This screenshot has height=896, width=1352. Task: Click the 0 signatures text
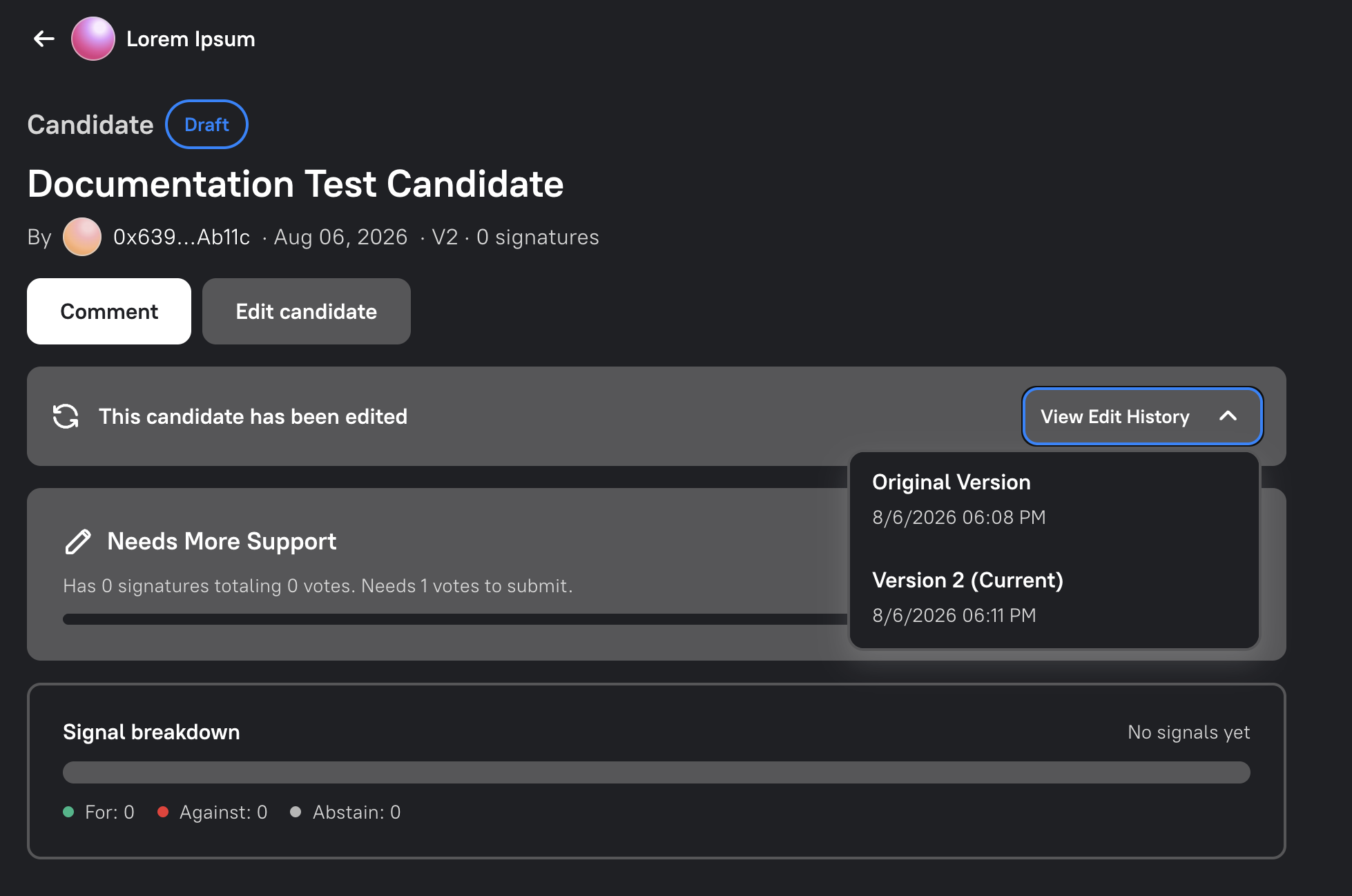[x=538, y=237]
